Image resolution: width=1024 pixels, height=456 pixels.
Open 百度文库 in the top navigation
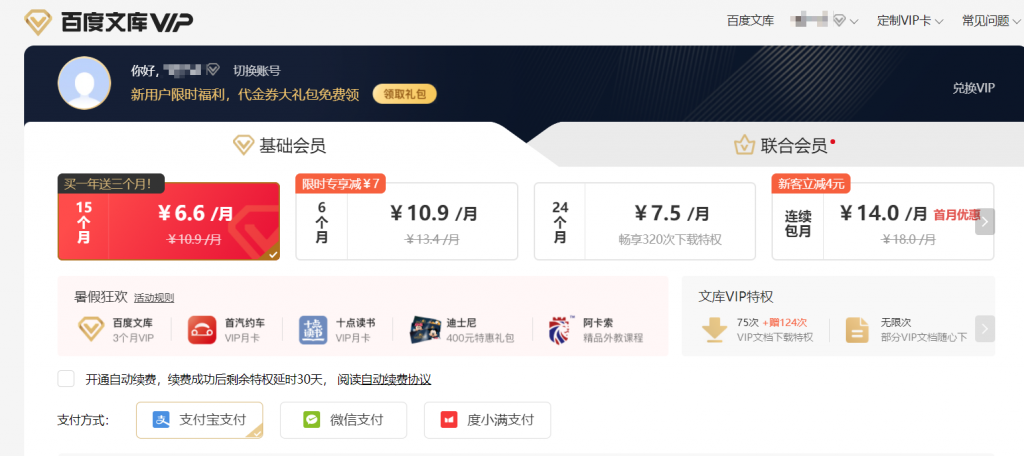click(x=750, y=21)
